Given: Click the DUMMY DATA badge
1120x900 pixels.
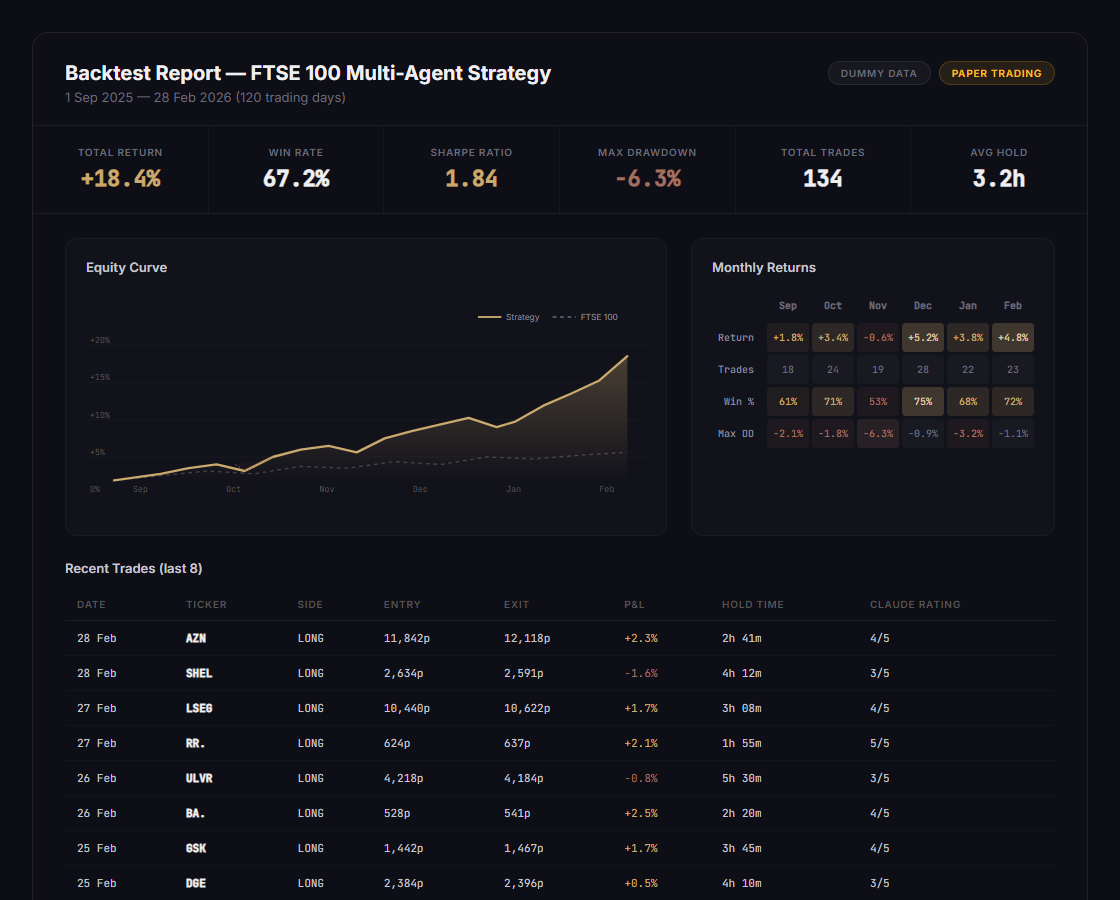Looking at the screenshot, I should coord(879,72).
